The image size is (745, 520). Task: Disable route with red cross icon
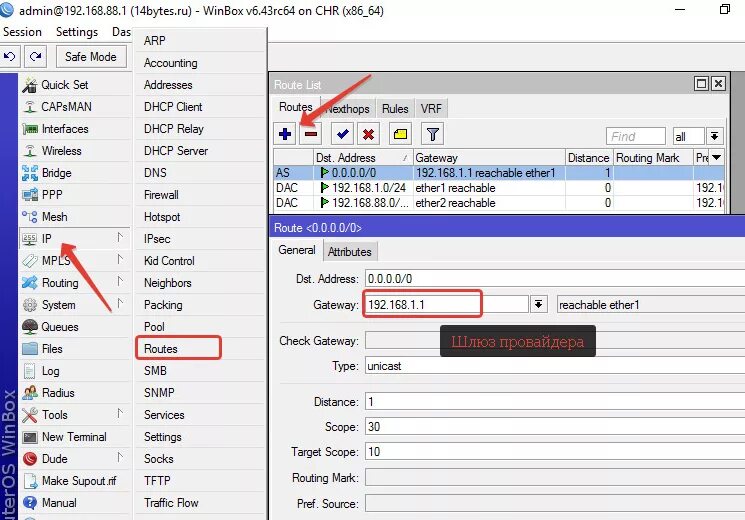click(368, 134)
